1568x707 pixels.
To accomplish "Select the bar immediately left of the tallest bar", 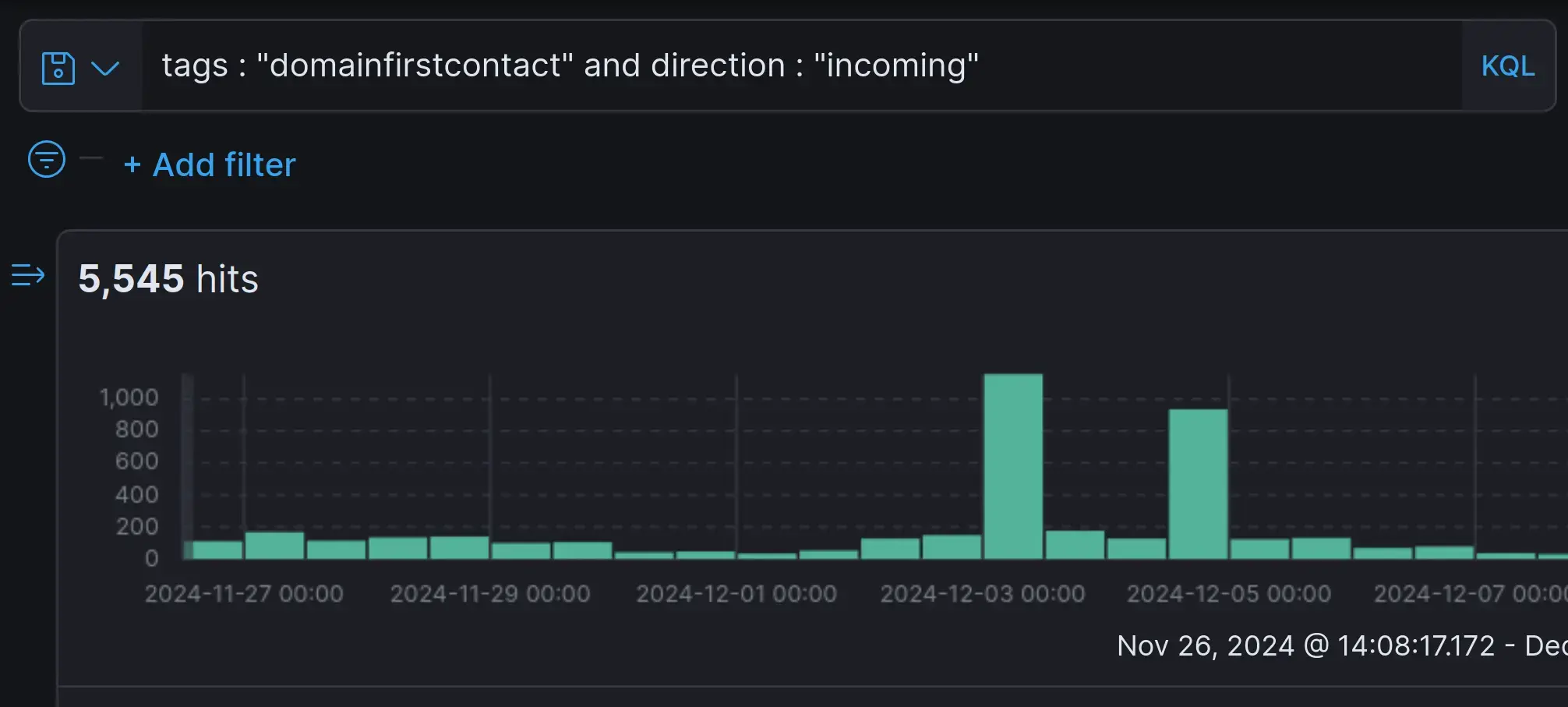I will pyautogui.click(x=952, y=546).
